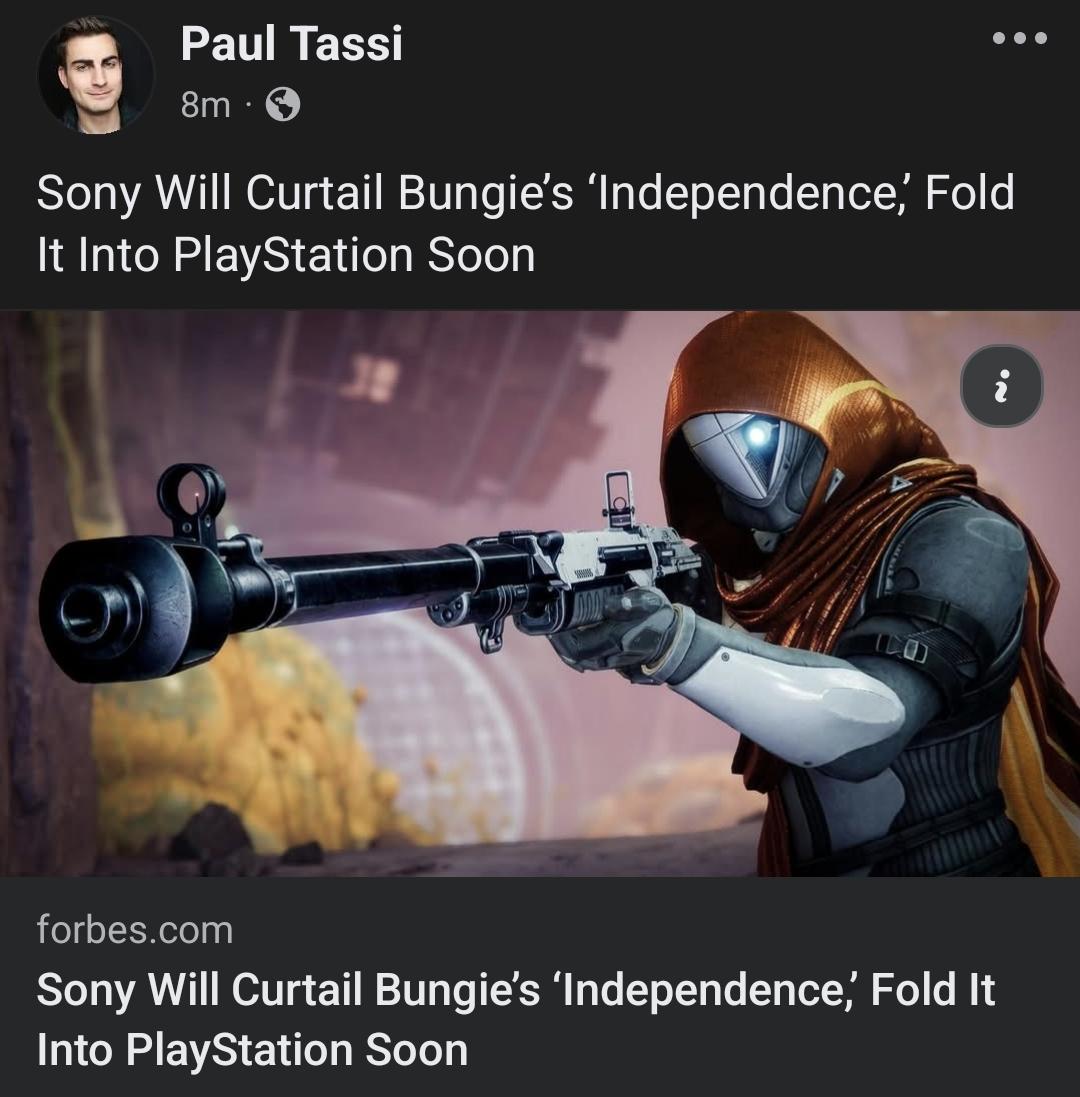
Task: Expand the post caption text
Action: (x=525, y=223)
